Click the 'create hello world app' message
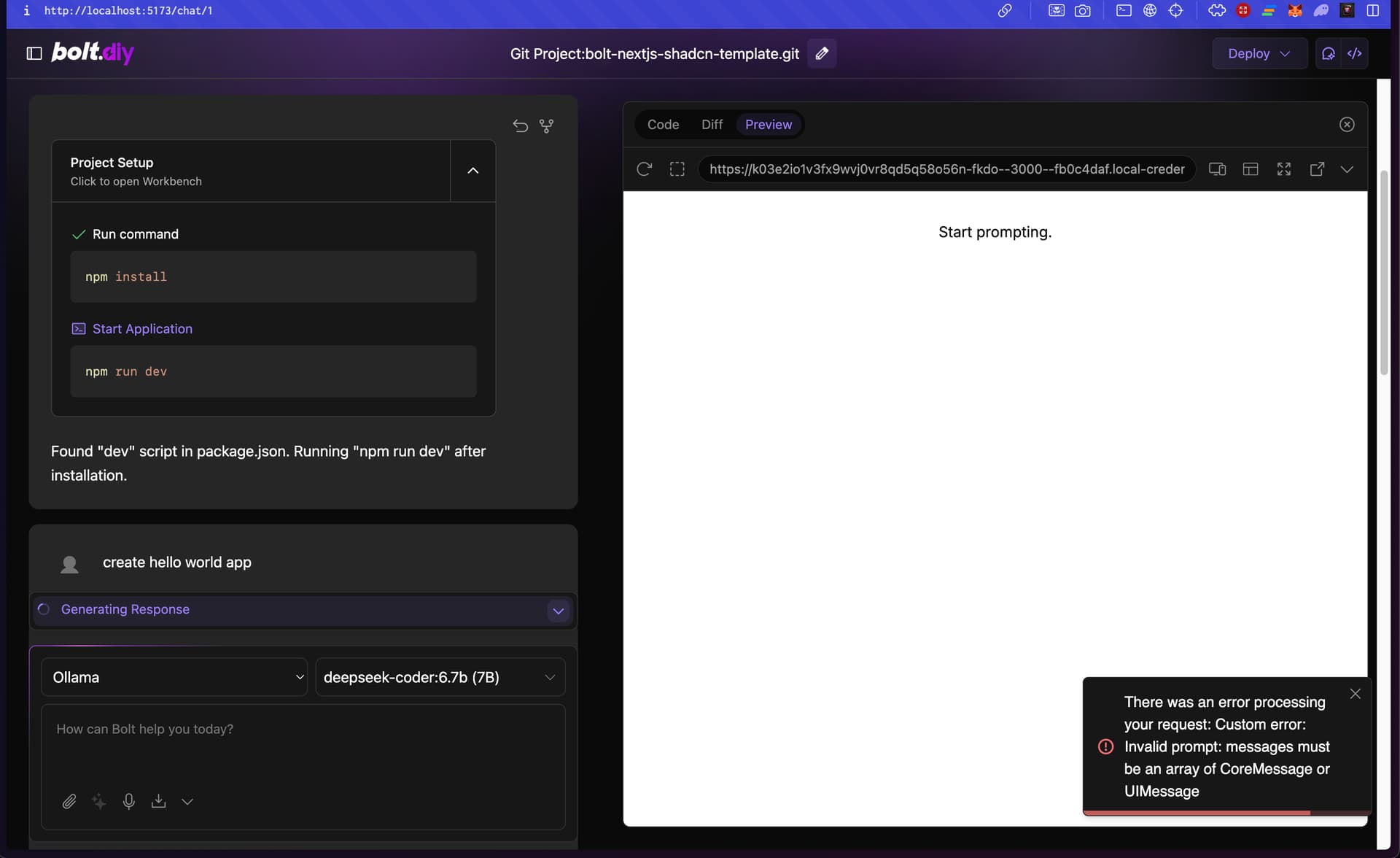Screen dimensions: 1400x858 pos(177,563)
